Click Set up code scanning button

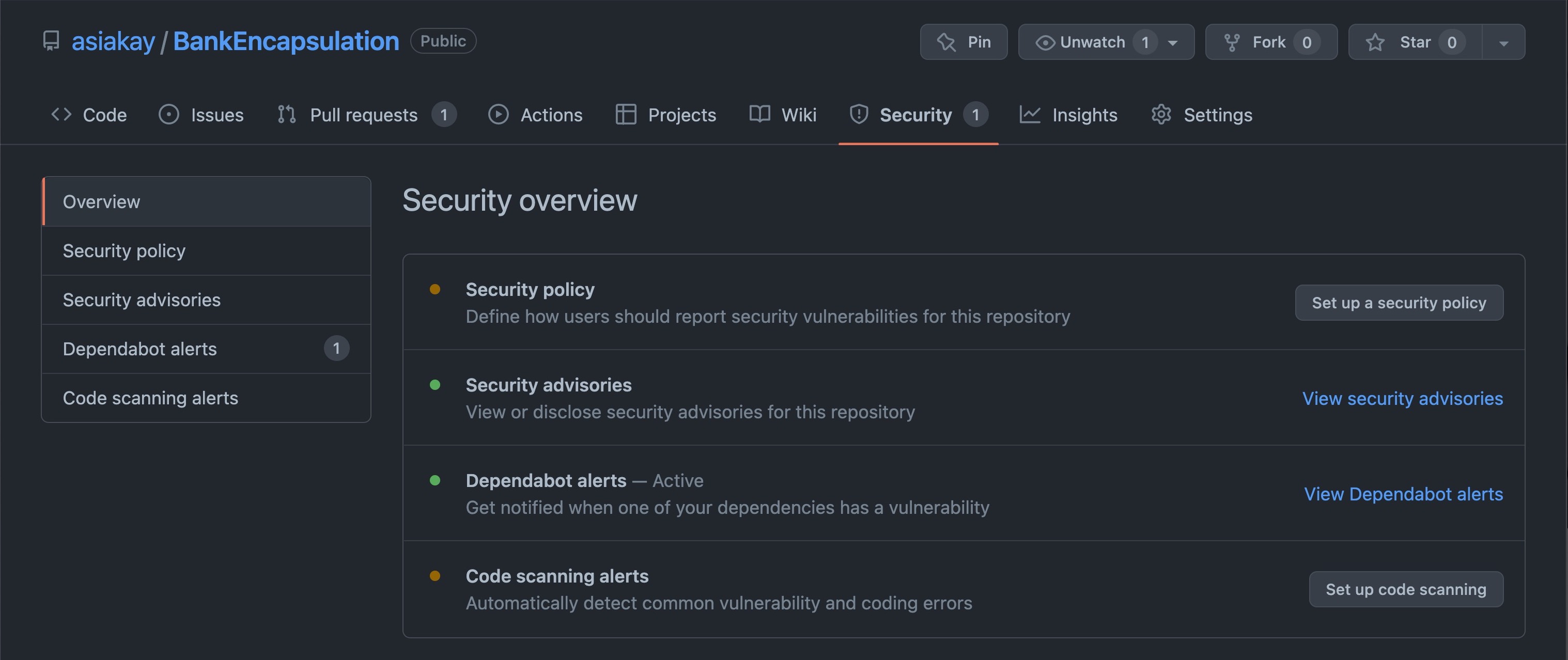tap(1405, 589)
